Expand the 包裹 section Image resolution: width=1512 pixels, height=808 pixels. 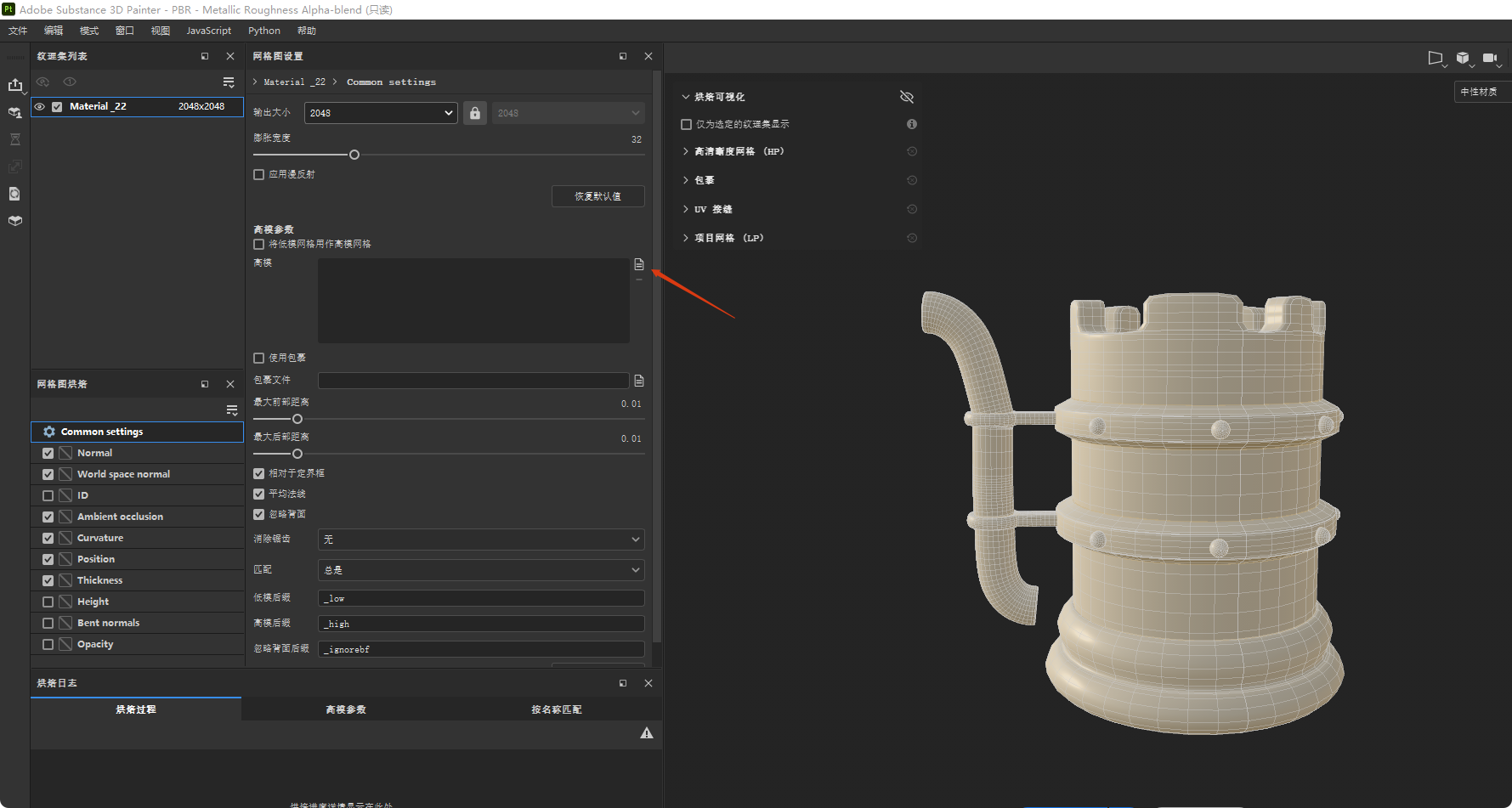(x=686, y=180)
